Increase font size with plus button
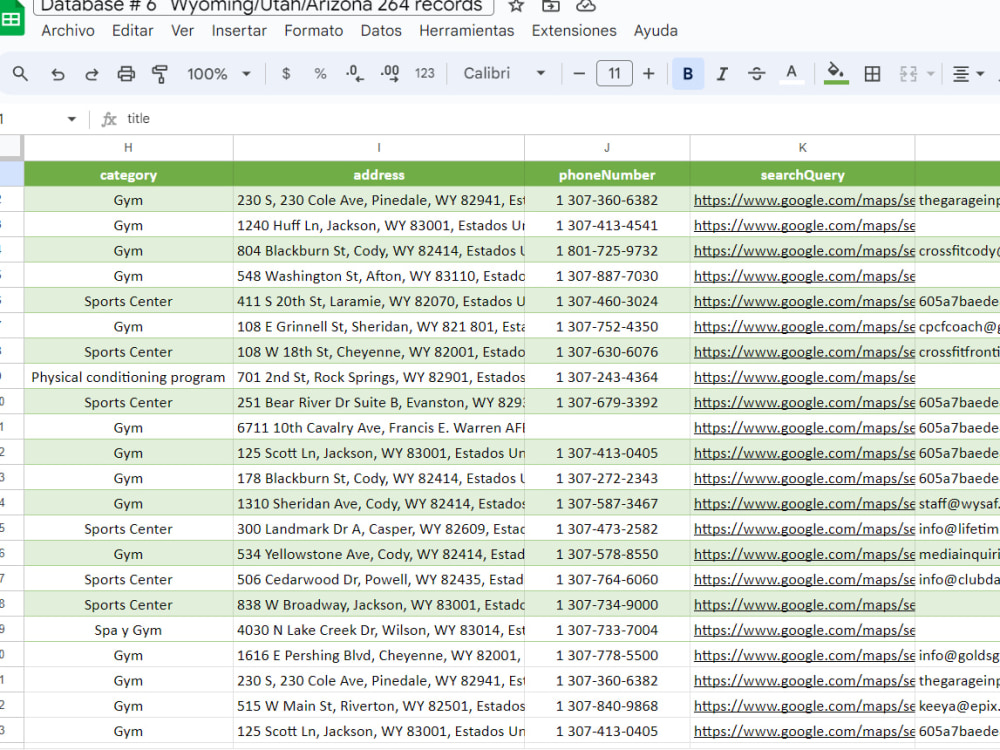Image resolution: width=1000 pixels, height=750 pixels. (649, 74)
